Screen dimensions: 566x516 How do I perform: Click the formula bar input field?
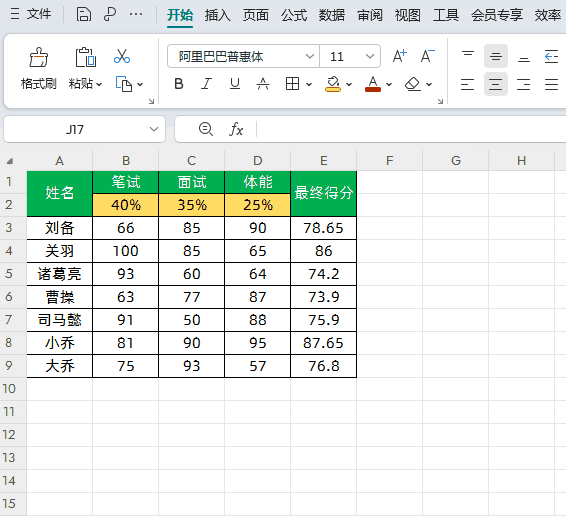tap(411, 129)
